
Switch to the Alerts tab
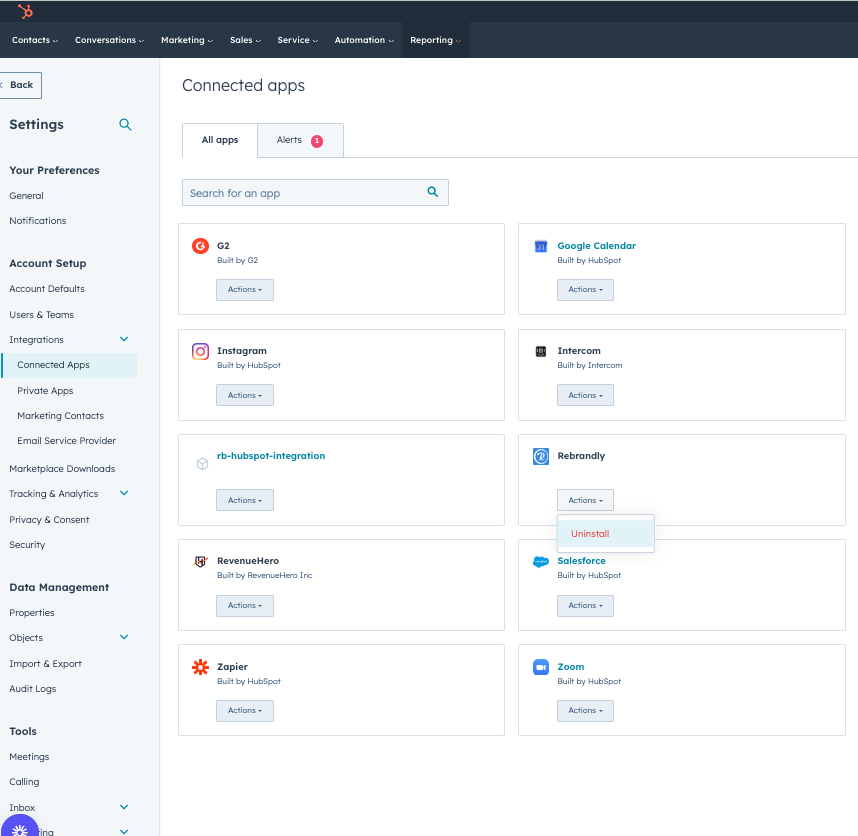[300, 140]
